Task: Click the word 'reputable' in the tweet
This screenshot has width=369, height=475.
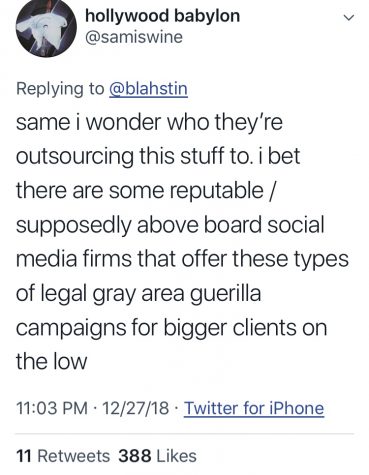Action: point(217,191)
